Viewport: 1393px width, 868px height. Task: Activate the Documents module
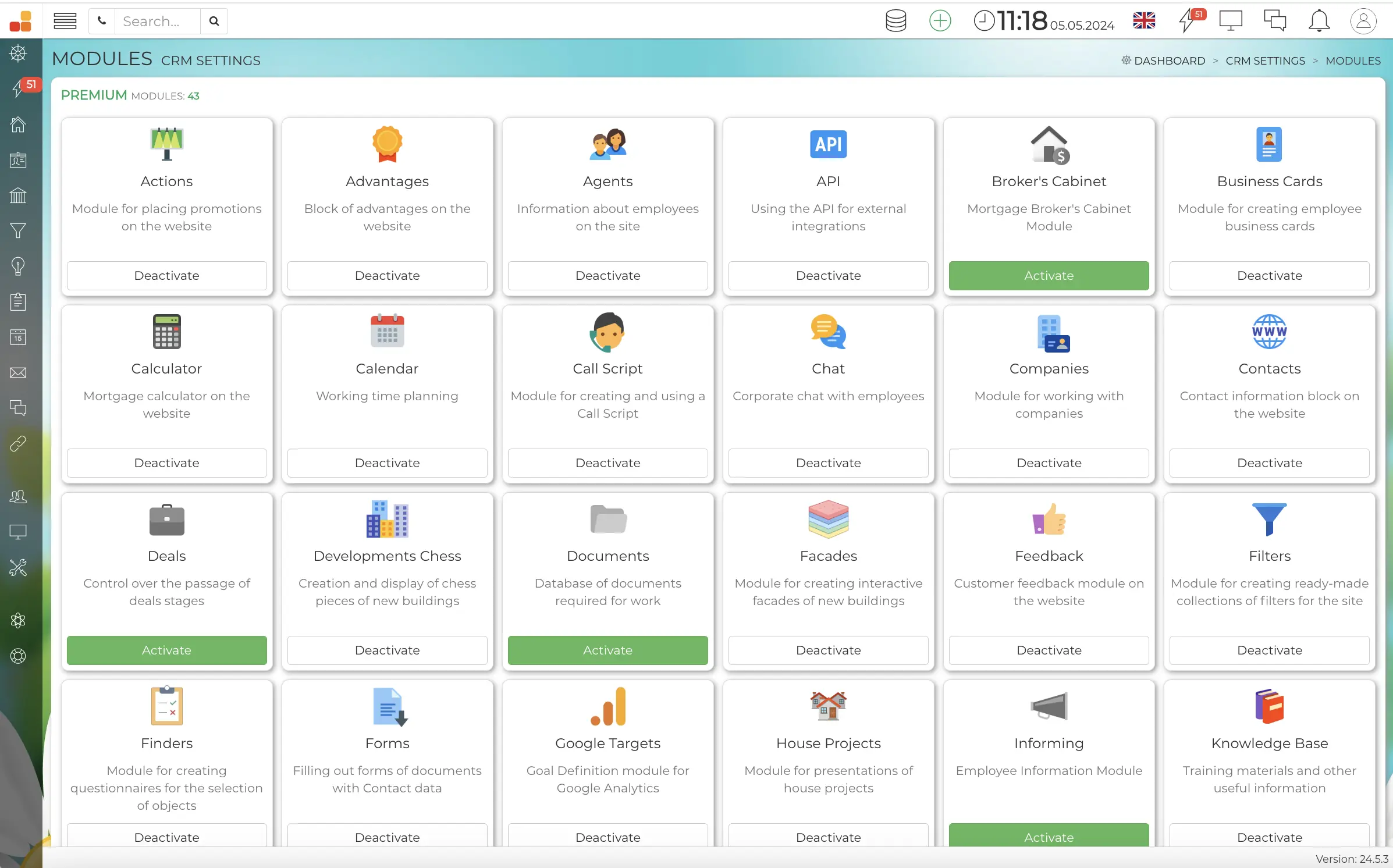[607, 650]
